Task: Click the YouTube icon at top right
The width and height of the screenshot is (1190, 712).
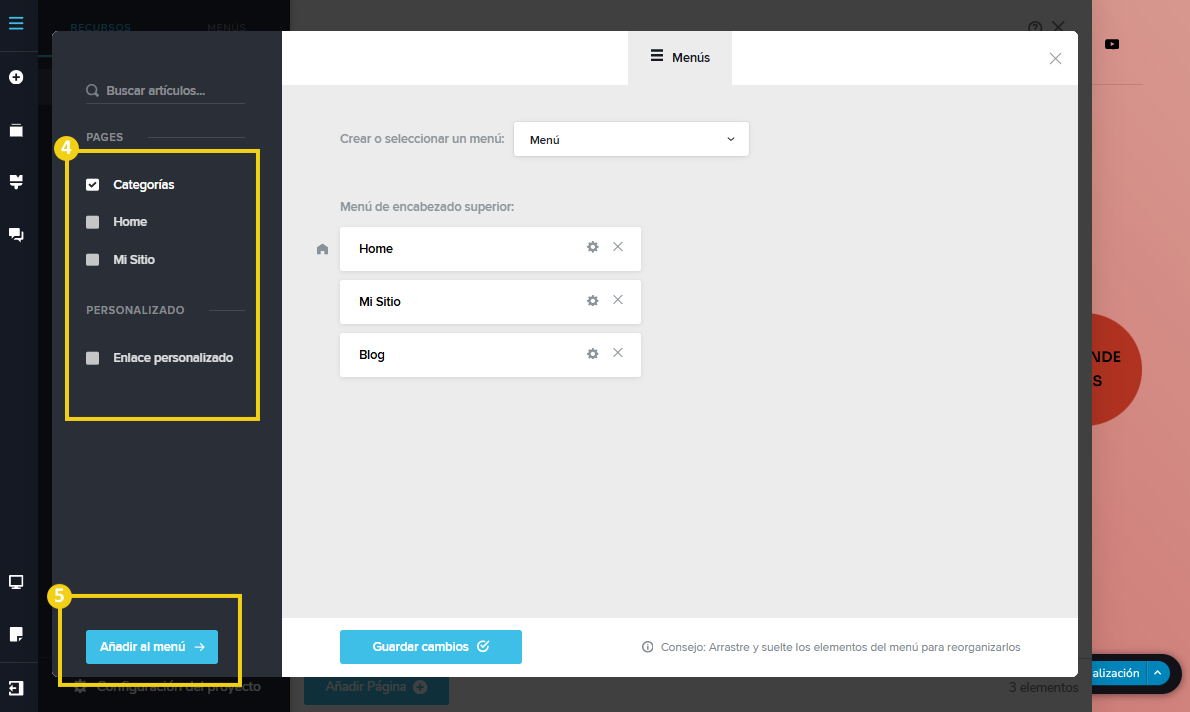Action: tap(1112, 44)
